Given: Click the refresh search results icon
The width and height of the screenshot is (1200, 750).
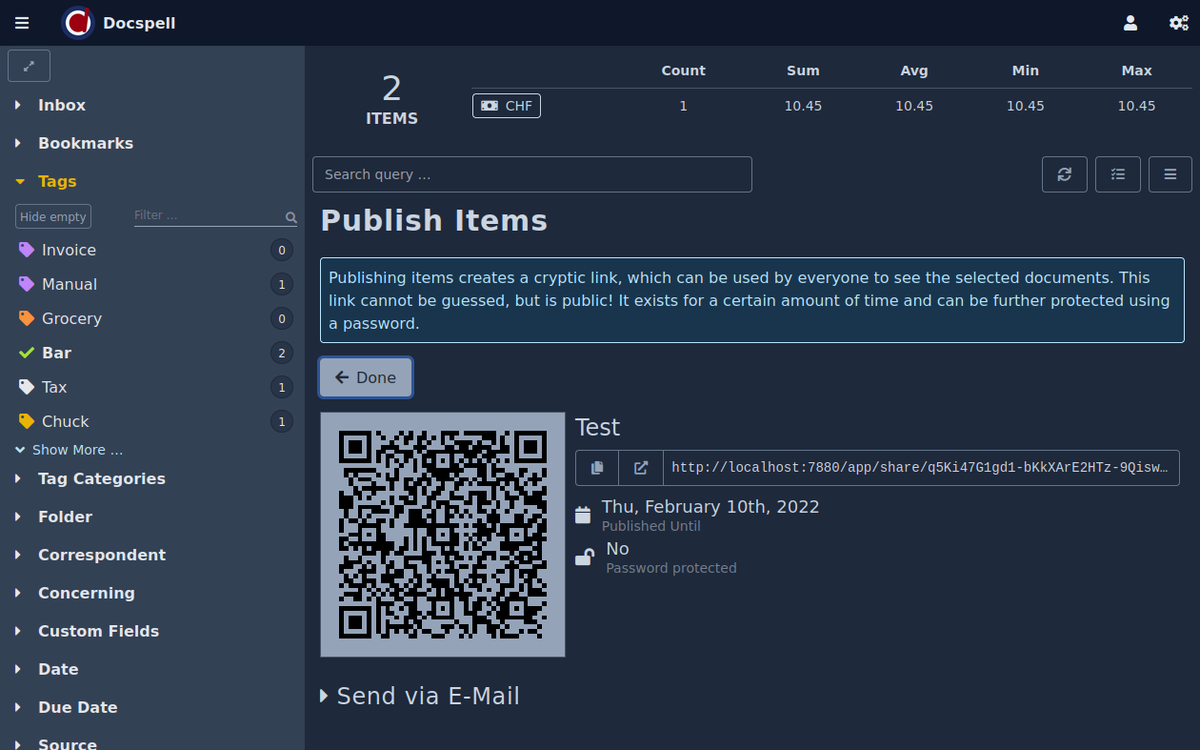Looking at the screenshot, I should (x=1064, y=174).
